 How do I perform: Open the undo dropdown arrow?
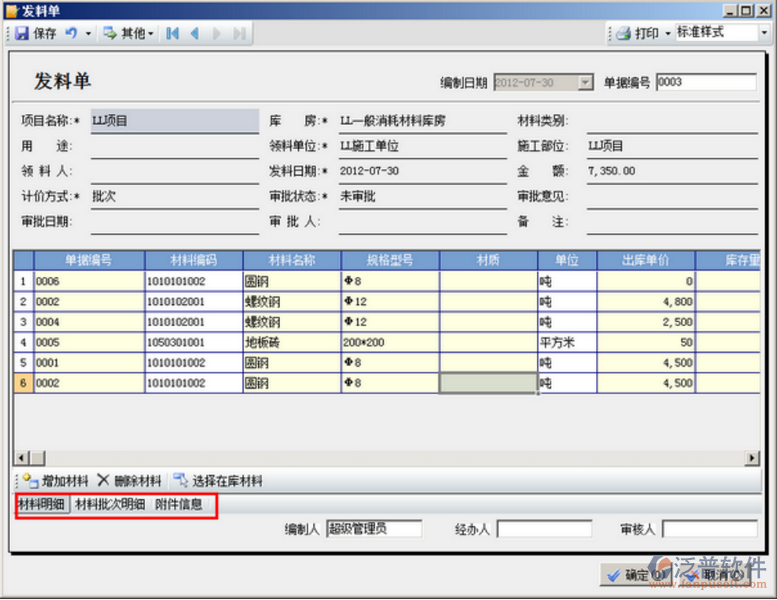[x=88, y=34]
